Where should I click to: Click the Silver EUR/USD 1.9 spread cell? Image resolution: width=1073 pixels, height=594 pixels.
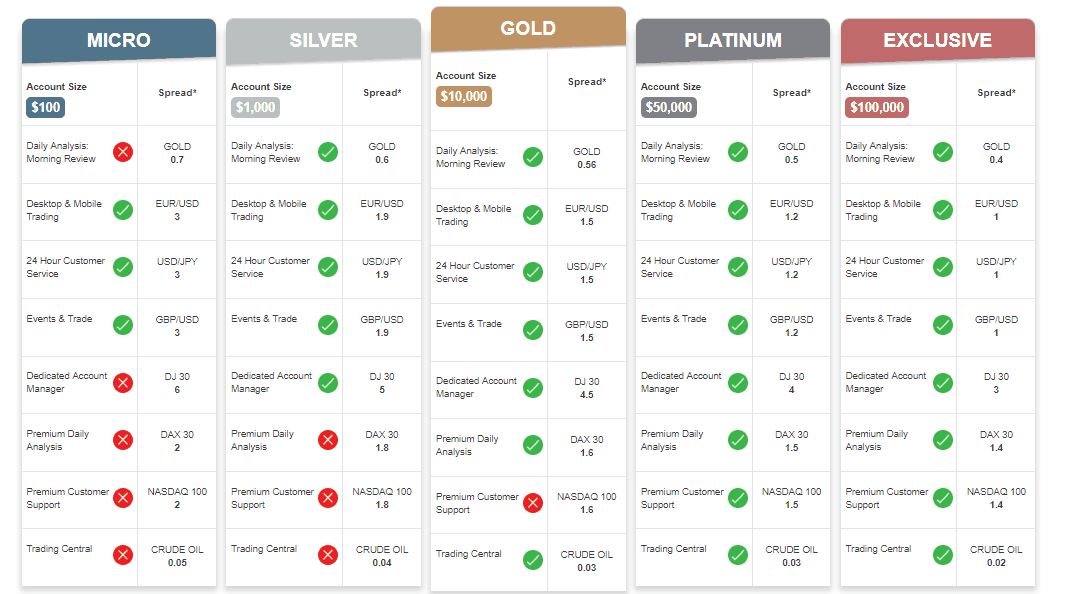[x=382, y=210]
